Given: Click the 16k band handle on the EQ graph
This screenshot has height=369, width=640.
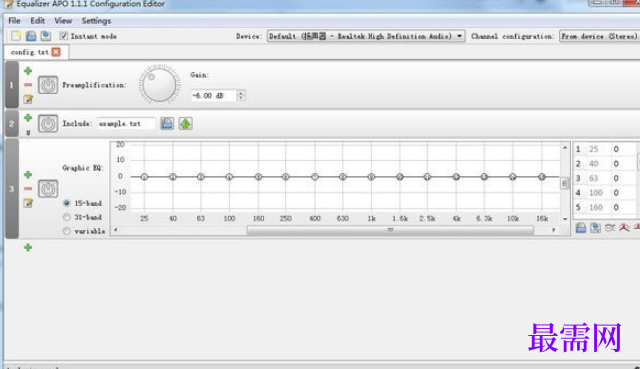Looking at the screenshot, I should pyautogui.click(x=542, y=177).
